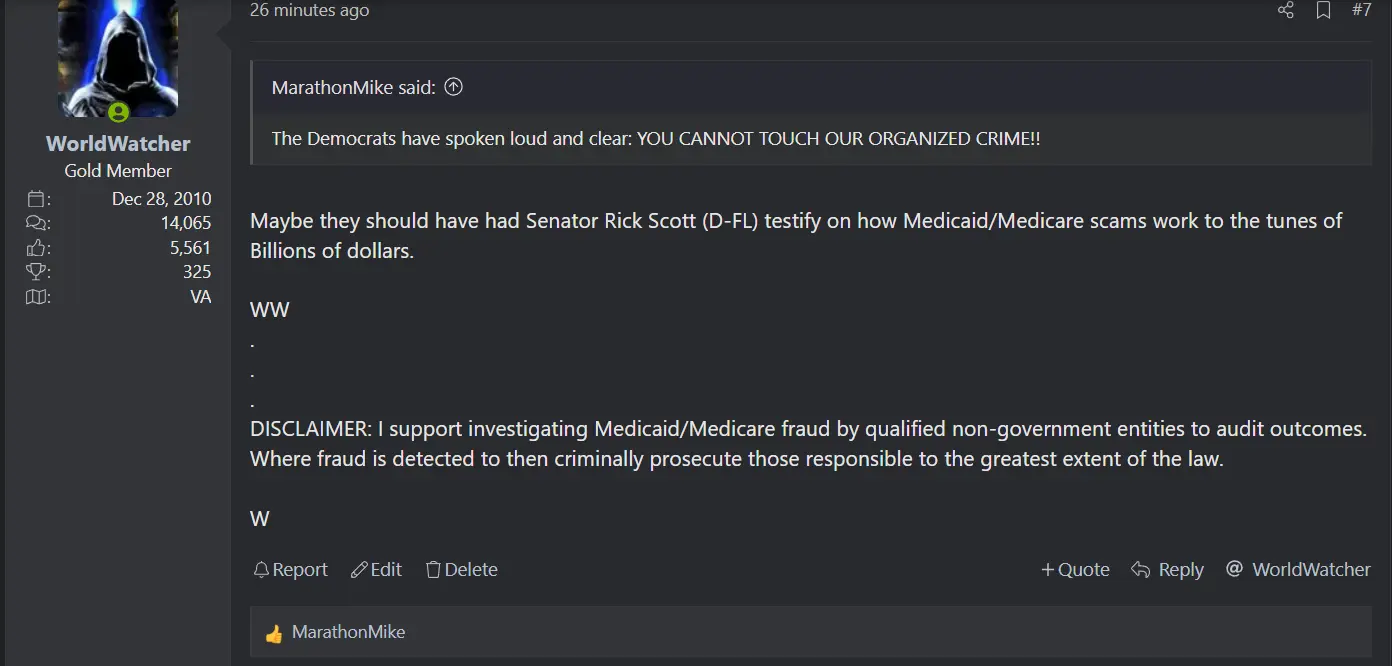The image size is (1392, 666).
Task: Jump to MarathonMike's quoted post arrow
Action: pyautogui.click(x=453, y=87)
